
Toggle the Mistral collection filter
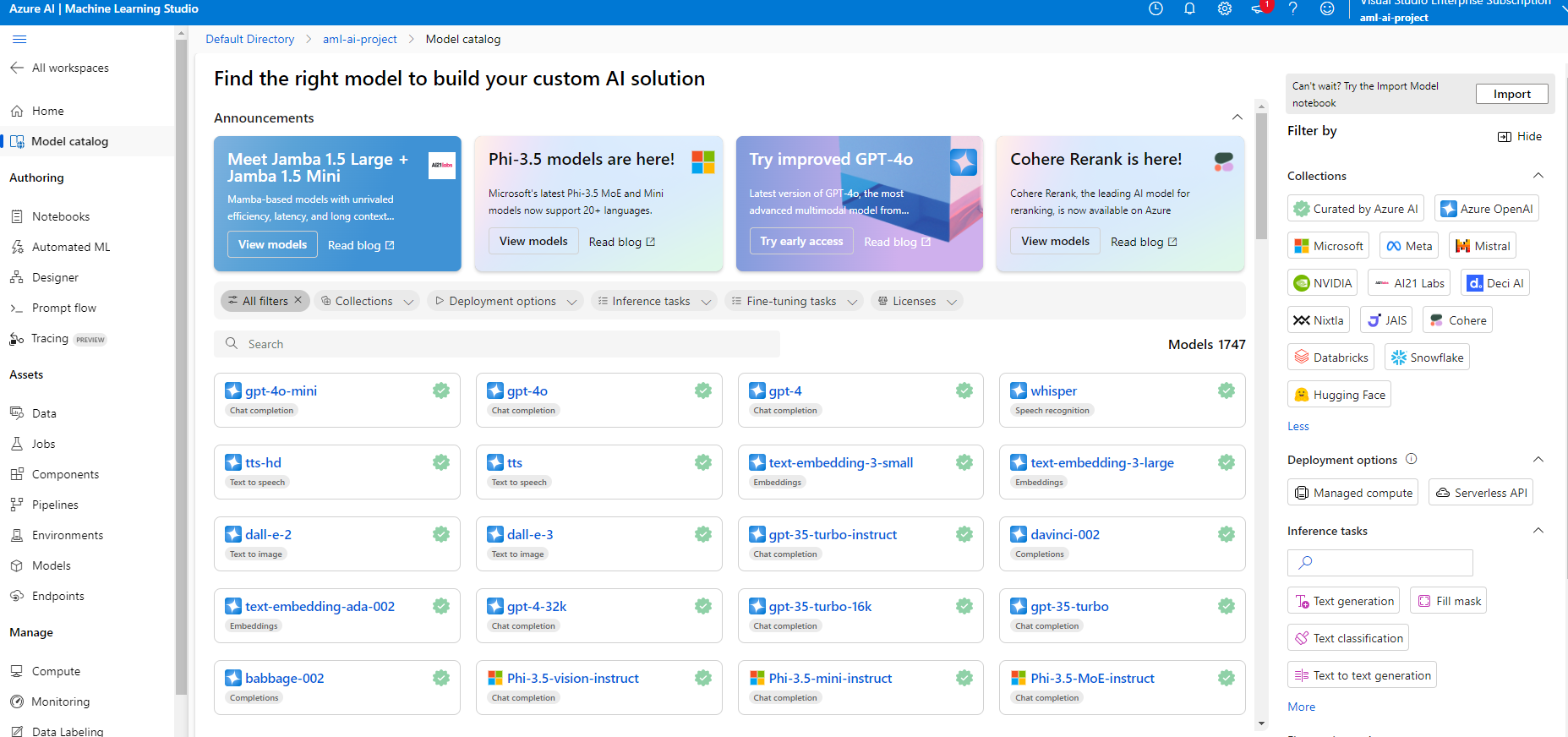click(1482, 246)
